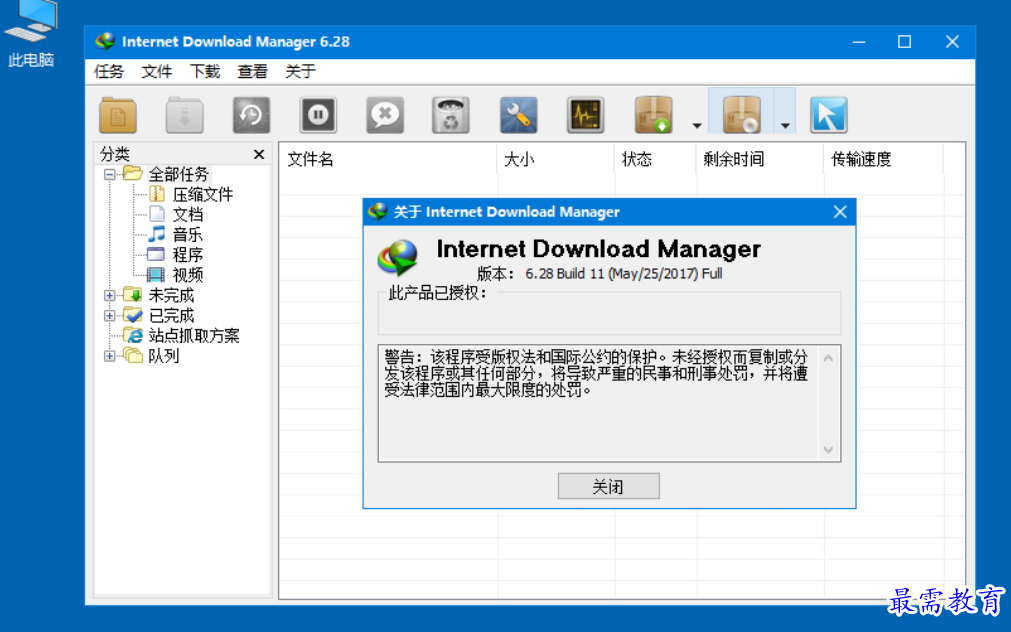Click the Delete recycle bin toolbar icon
Viewport: 1011px width, 632px height.
click(451, 115)
